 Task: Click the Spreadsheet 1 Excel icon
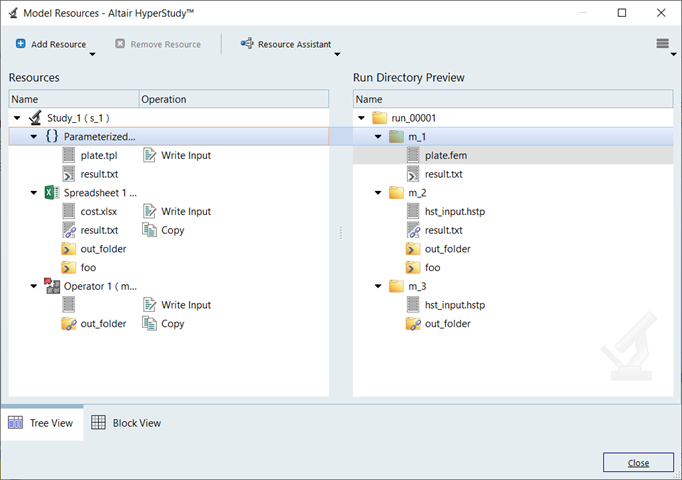click(50, 192)
